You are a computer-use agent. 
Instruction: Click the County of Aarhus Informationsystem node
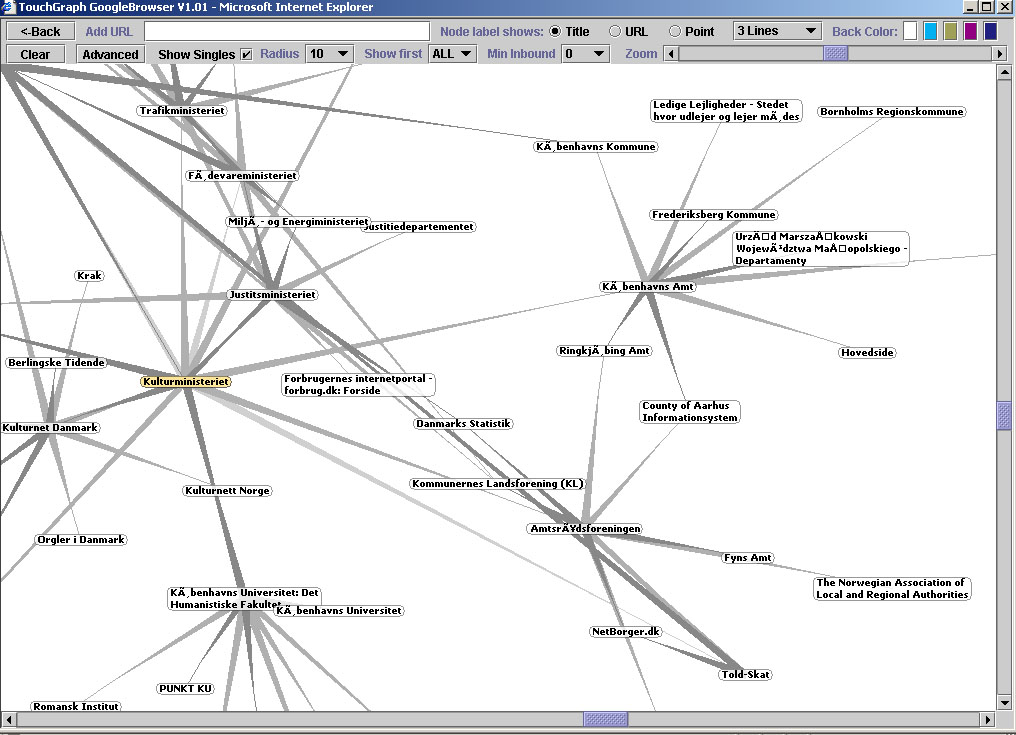pos(689,412)
